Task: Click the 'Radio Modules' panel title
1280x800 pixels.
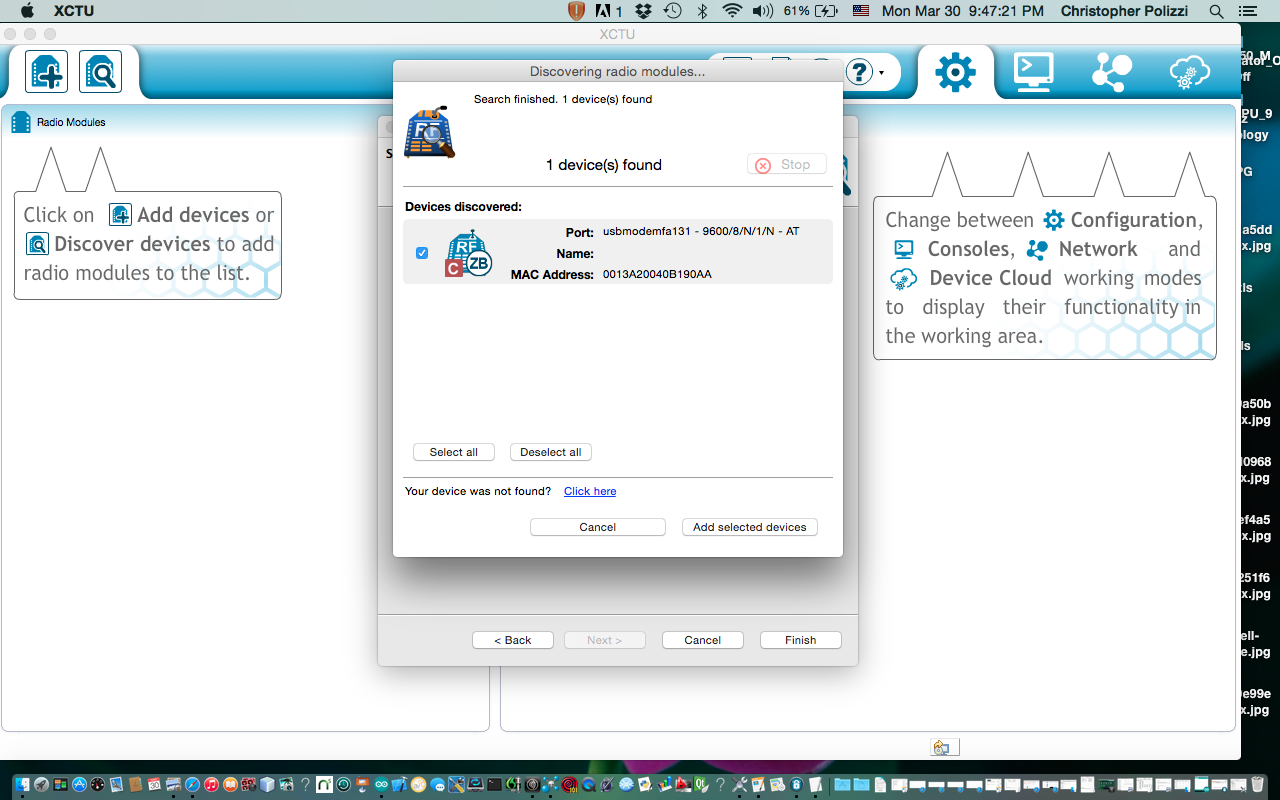Action: 71,122
